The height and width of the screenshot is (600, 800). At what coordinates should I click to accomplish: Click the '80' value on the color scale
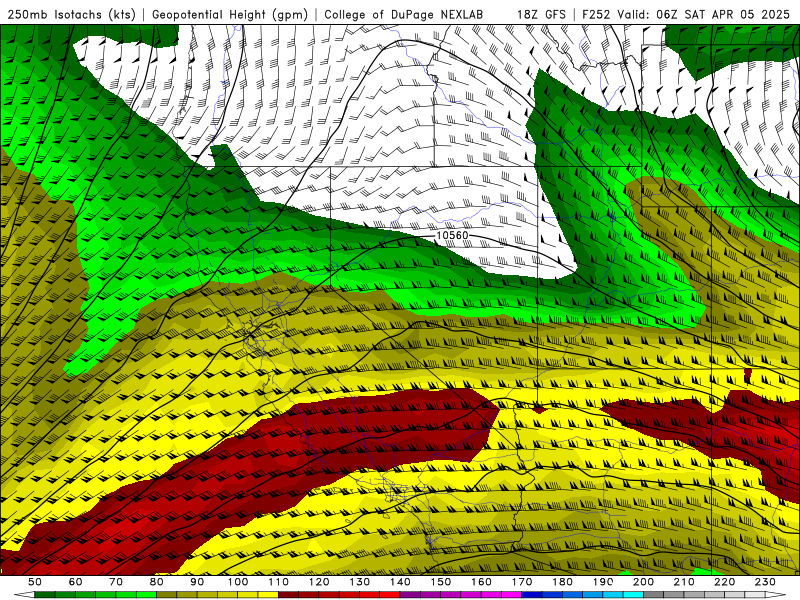coord(157,582)
